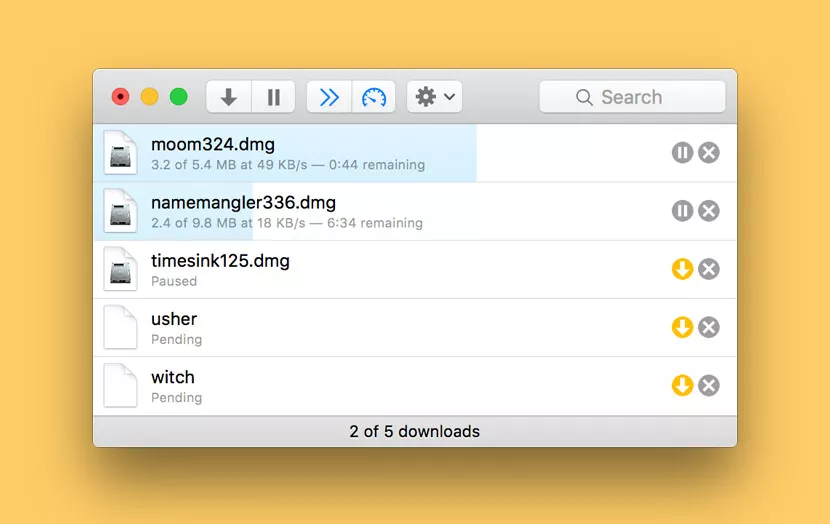Click the magnifier icon in Search
Screen dimensions: 830x524
coord(584,97)
